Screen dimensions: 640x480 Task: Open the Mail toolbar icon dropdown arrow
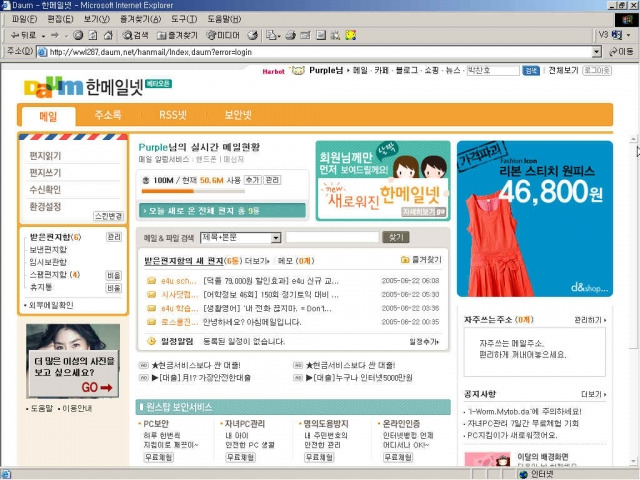[x=279, y=36]
